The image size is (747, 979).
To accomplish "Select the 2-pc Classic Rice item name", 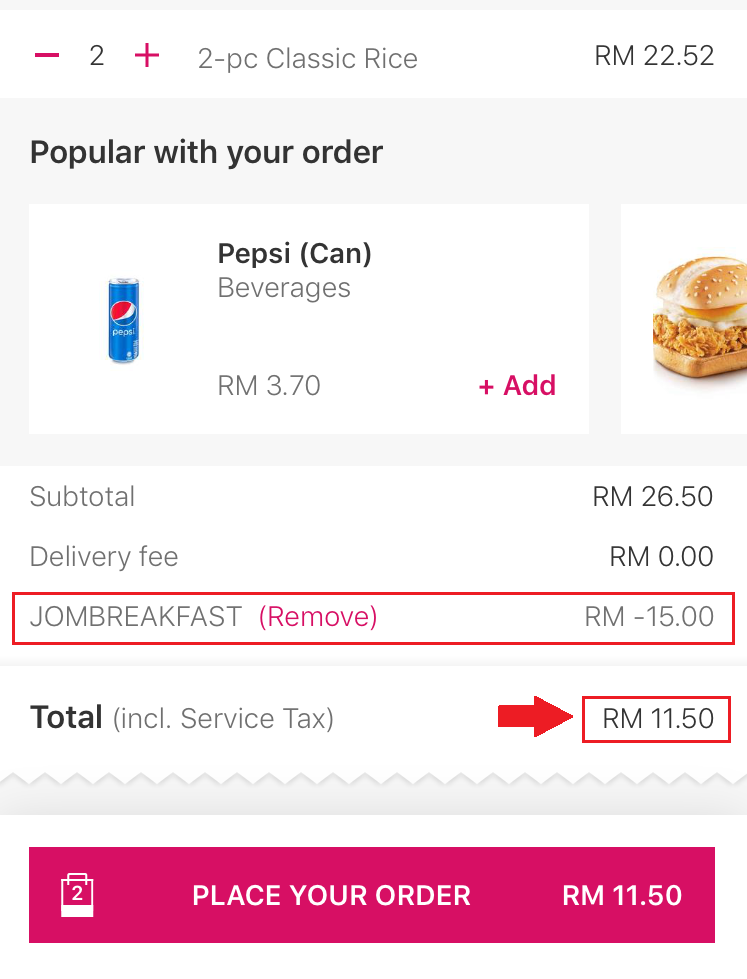I will [x=308, y=58].
